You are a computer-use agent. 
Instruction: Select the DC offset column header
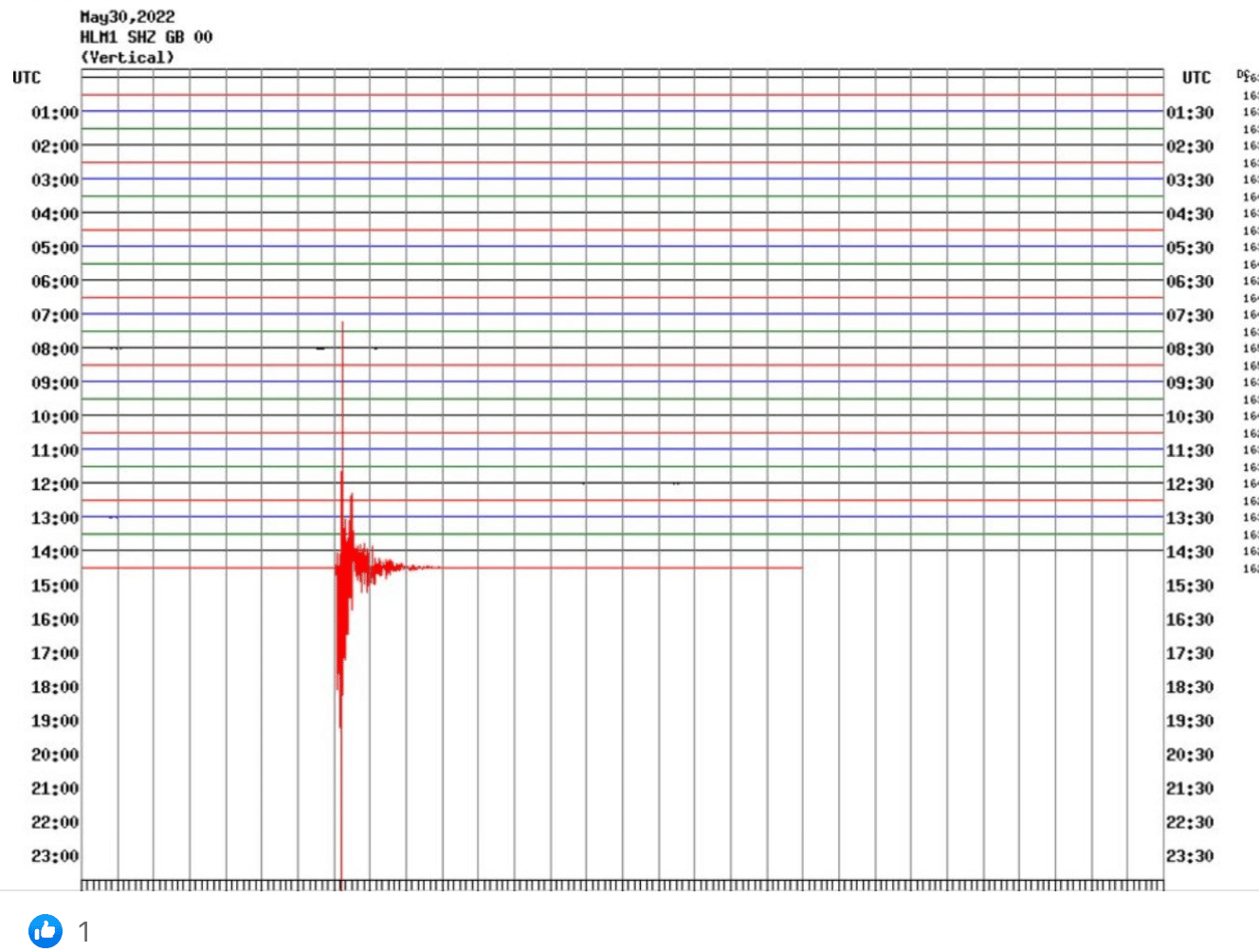(x=1240, y=73)
